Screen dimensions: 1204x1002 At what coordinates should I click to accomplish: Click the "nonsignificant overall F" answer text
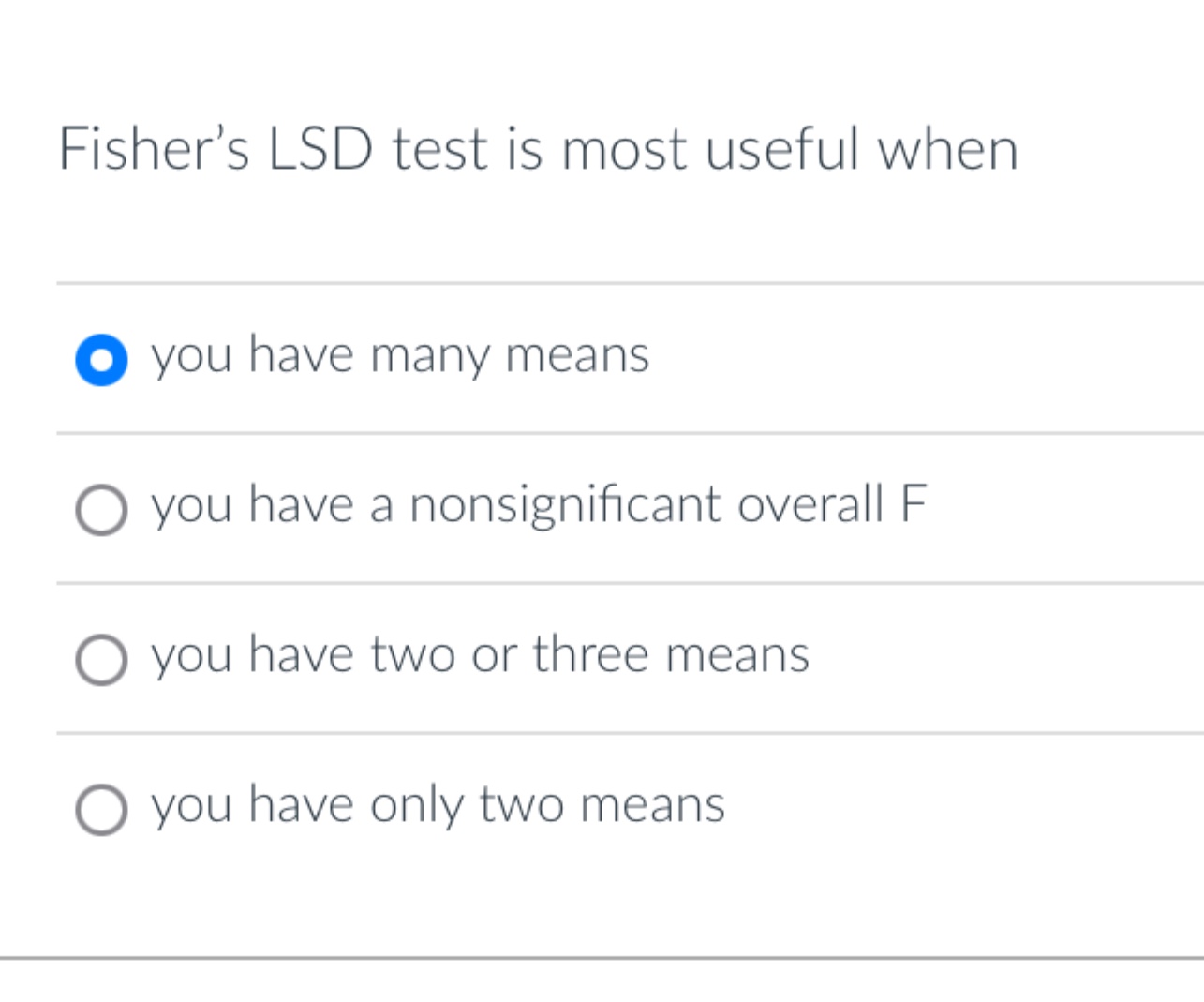540,506
